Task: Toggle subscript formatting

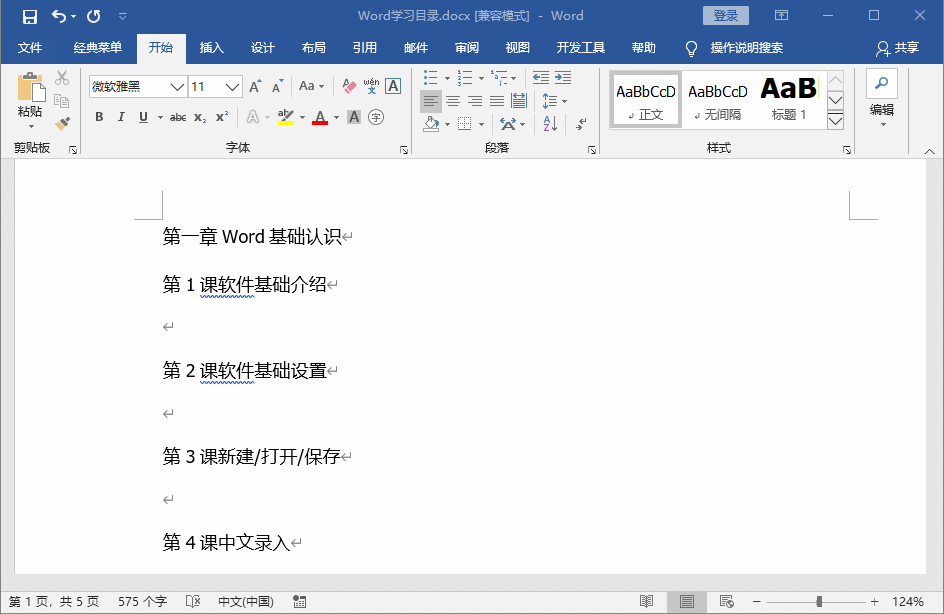Action: click(x=200, y=117)
